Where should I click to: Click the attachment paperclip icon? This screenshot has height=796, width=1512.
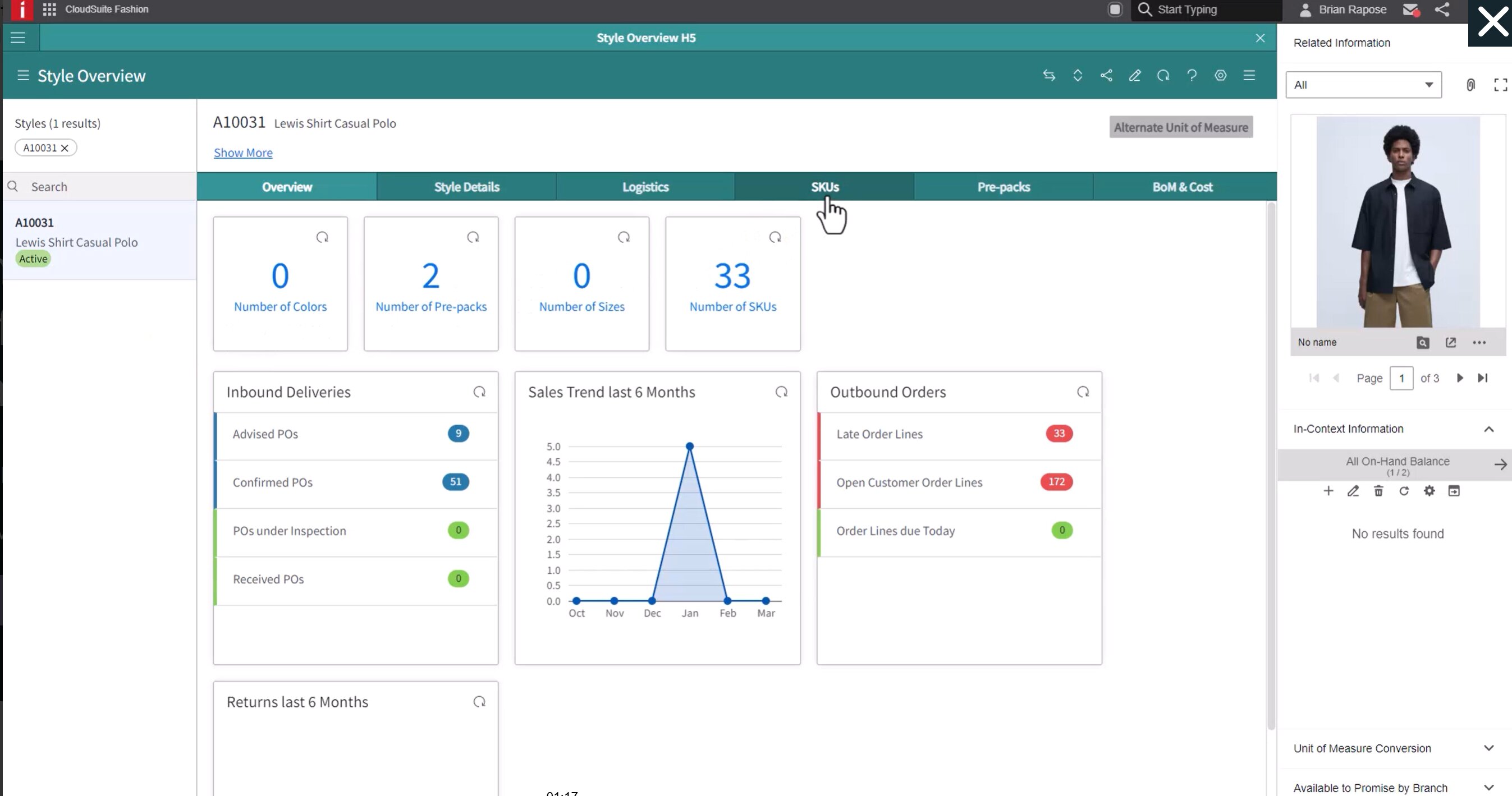point(1470,85)
